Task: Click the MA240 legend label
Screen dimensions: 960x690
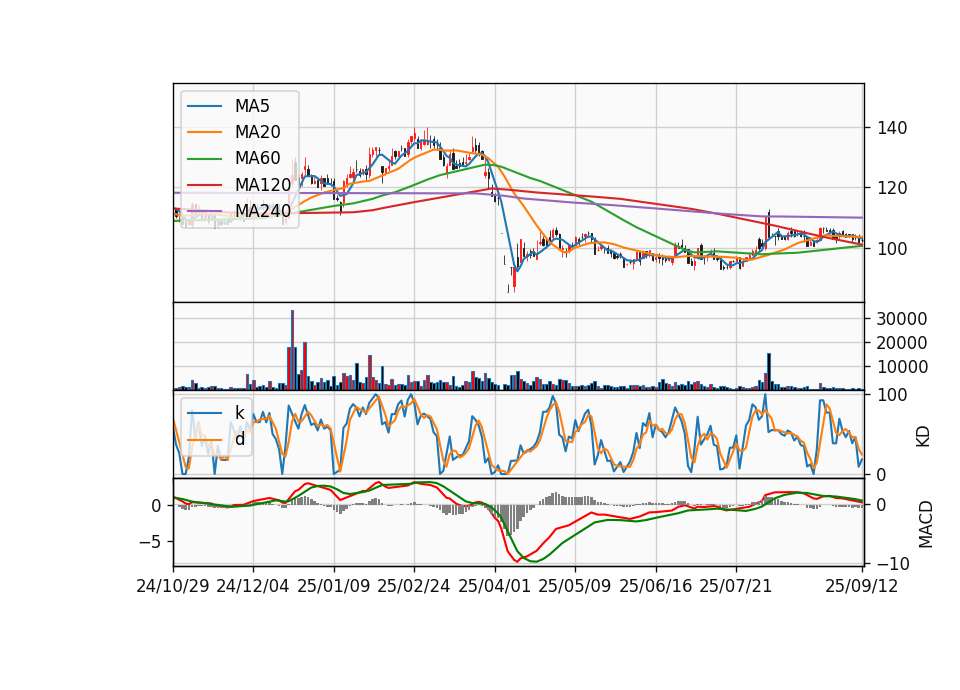Action: [263, 211]
